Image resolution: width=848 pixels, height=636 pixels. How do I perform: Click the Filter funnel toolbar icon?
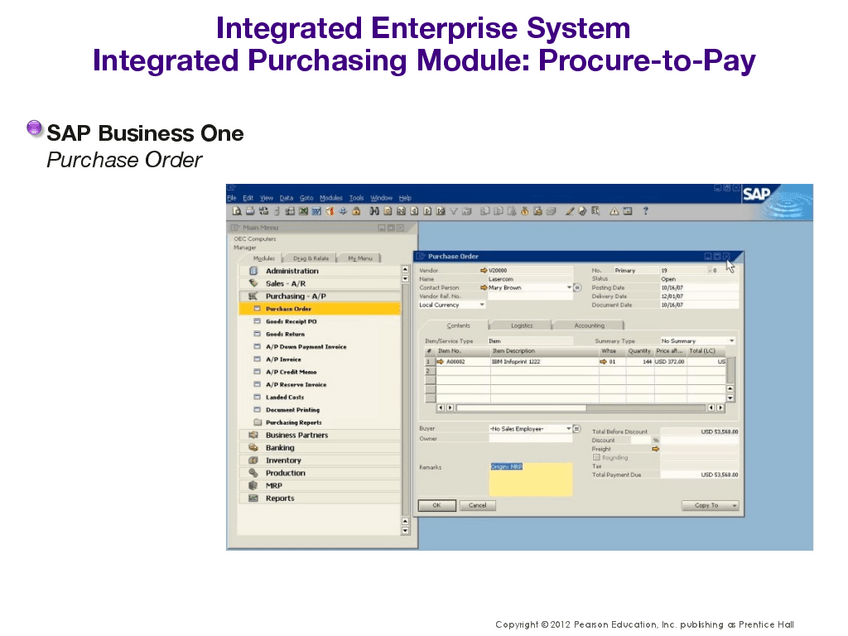point(454,211)
